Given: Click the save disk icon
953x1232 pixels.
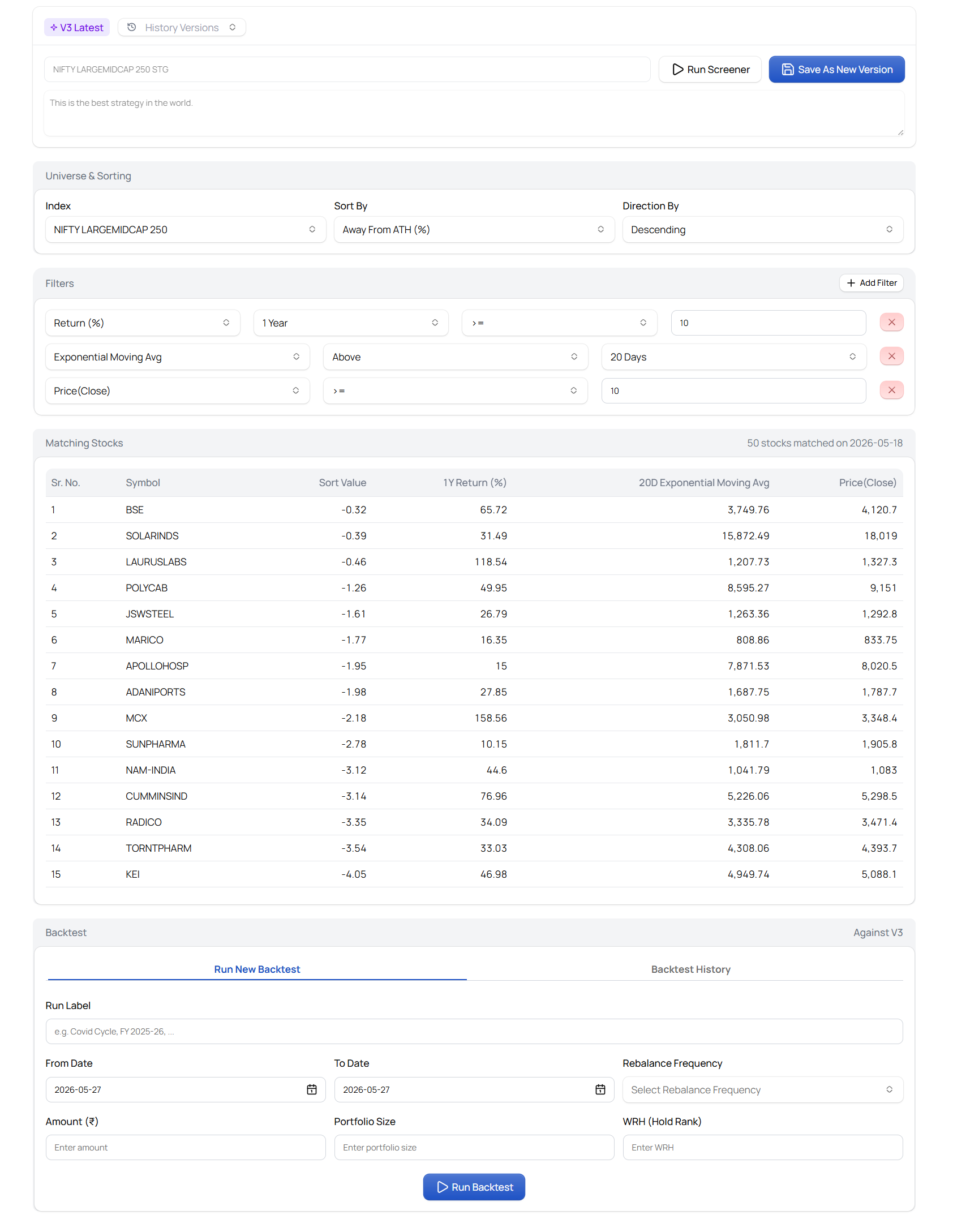Looking at the screenshot, I should (787, 70).
